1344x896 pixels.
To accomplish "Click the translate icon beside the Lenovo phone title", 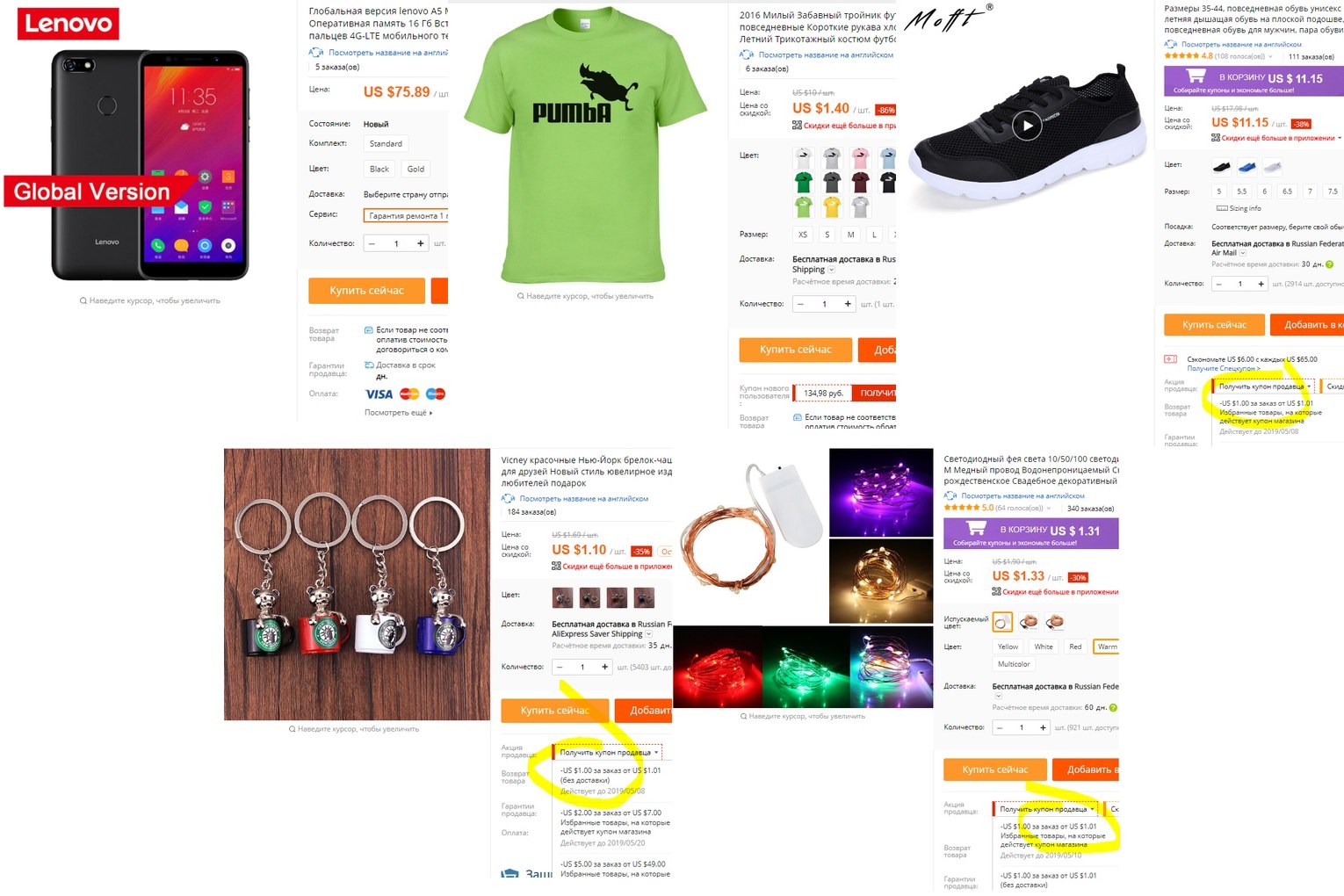I will tap(316, 53).
